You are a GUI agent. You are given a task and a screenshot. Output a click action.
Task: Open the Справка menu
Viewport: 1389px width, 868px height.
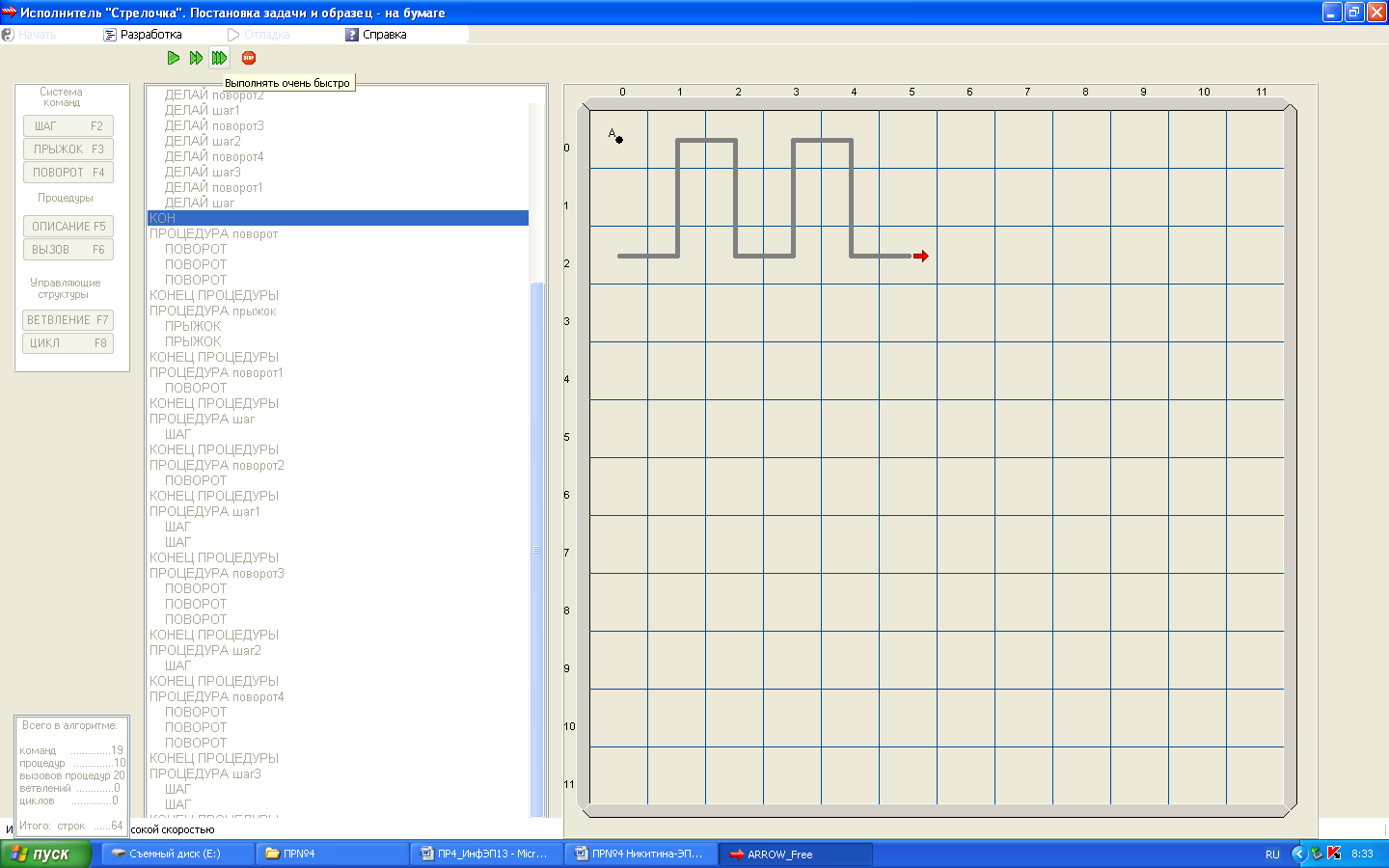[x=376, y=35]
